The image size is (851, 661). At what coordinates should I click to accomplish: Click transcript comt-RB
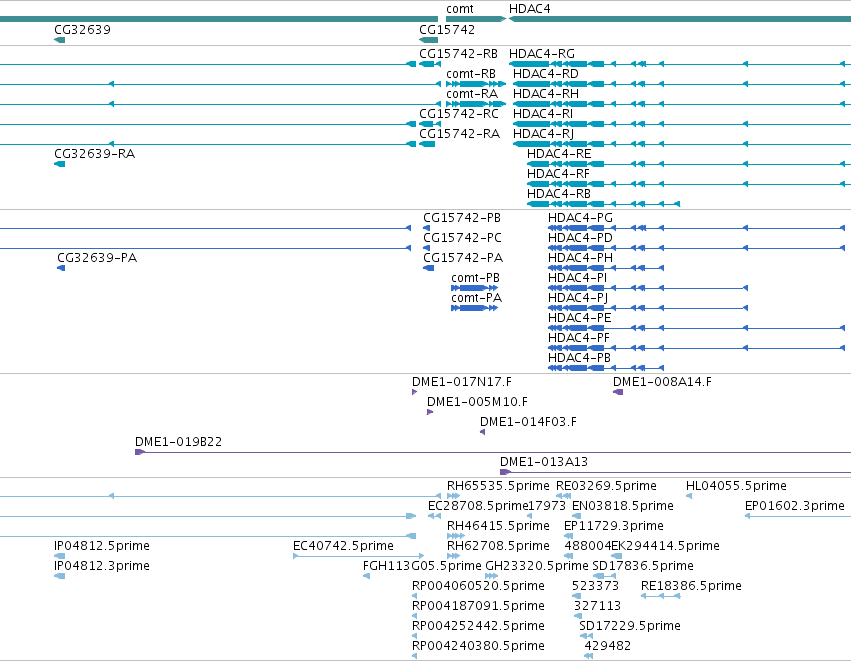coord(471,74)
